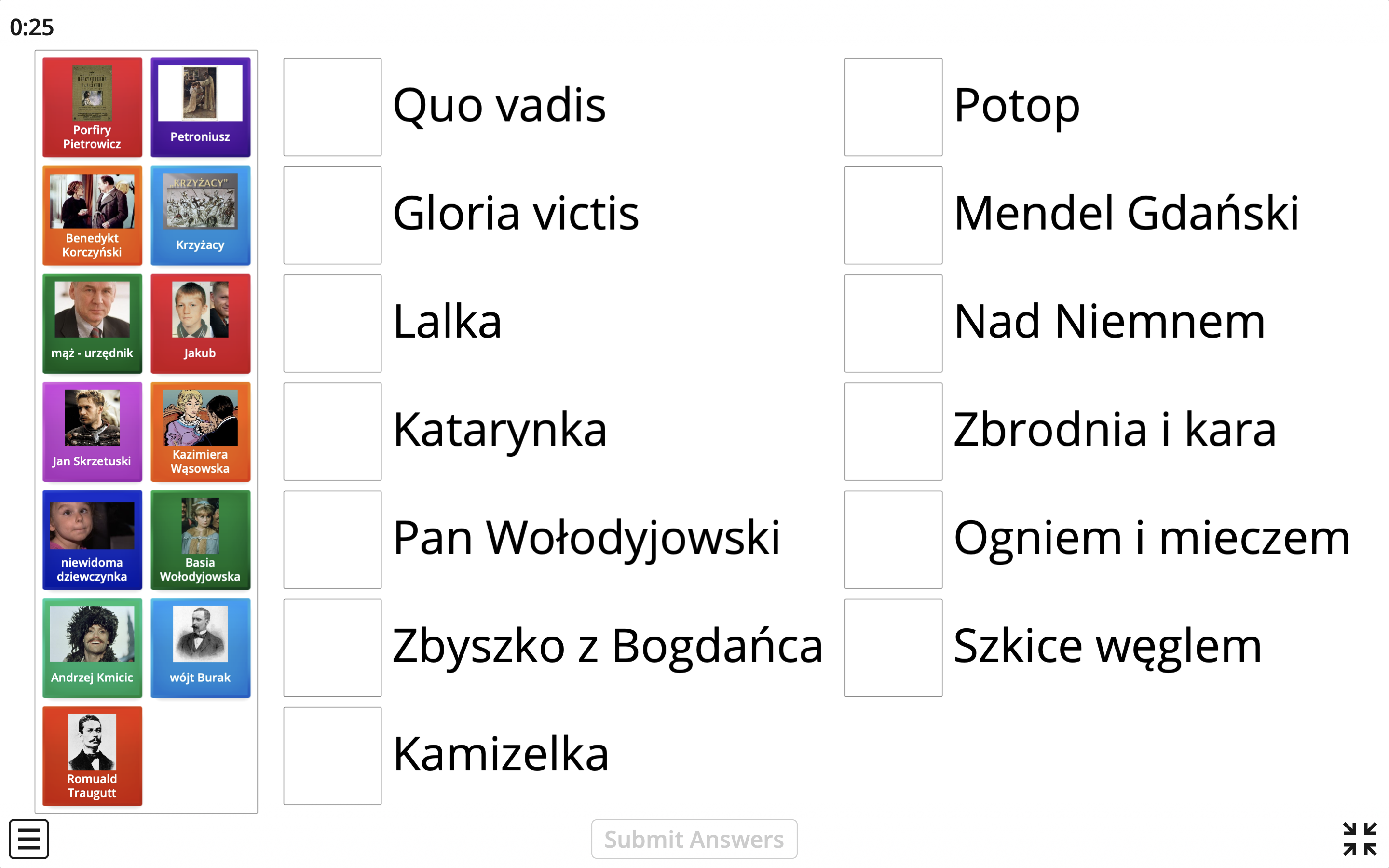Select the Porfiry Pietrowicz card
This screenshot has width=1389, height=868.
click(92, 108)
